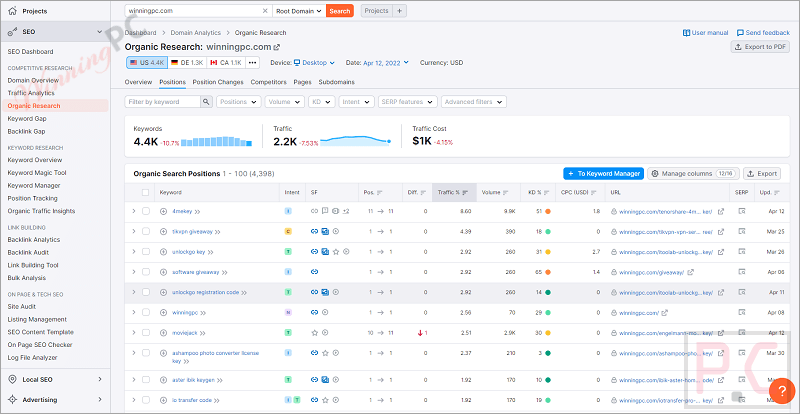This screenshot has width=800, height=414.
Task: Open the Device Desktop dropdown
Action: pos(314,63)
